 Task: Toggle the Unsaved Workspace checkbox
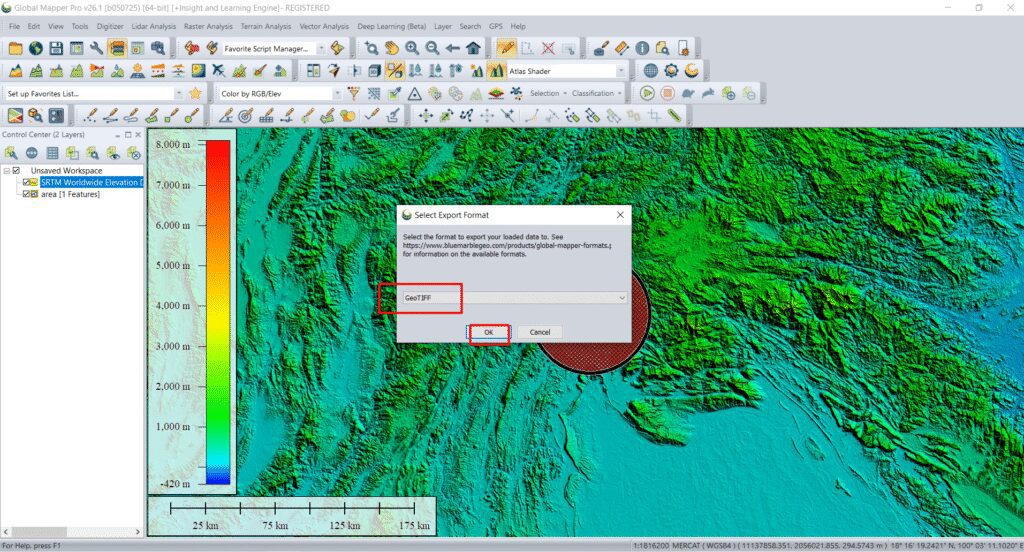click(x=16, y=170)
